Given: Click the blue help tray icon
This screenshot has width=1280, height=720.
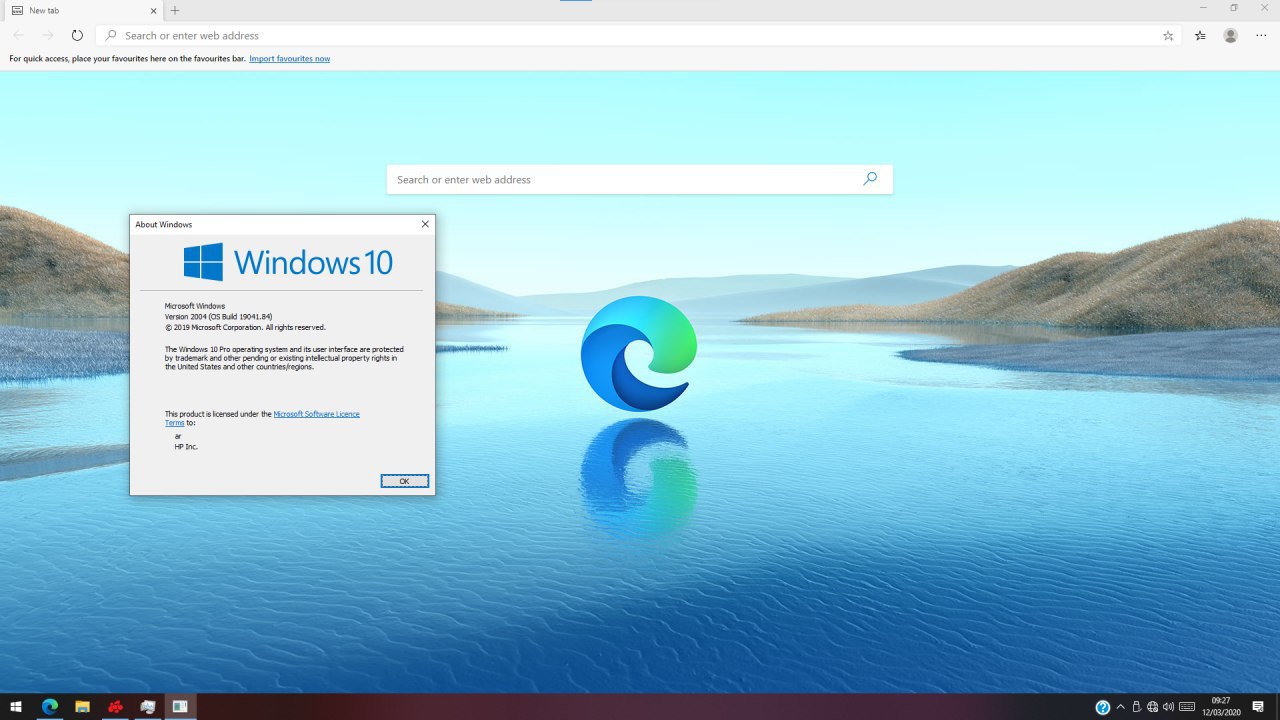Looking at the screenshot, I should [x=1103, y=707].
